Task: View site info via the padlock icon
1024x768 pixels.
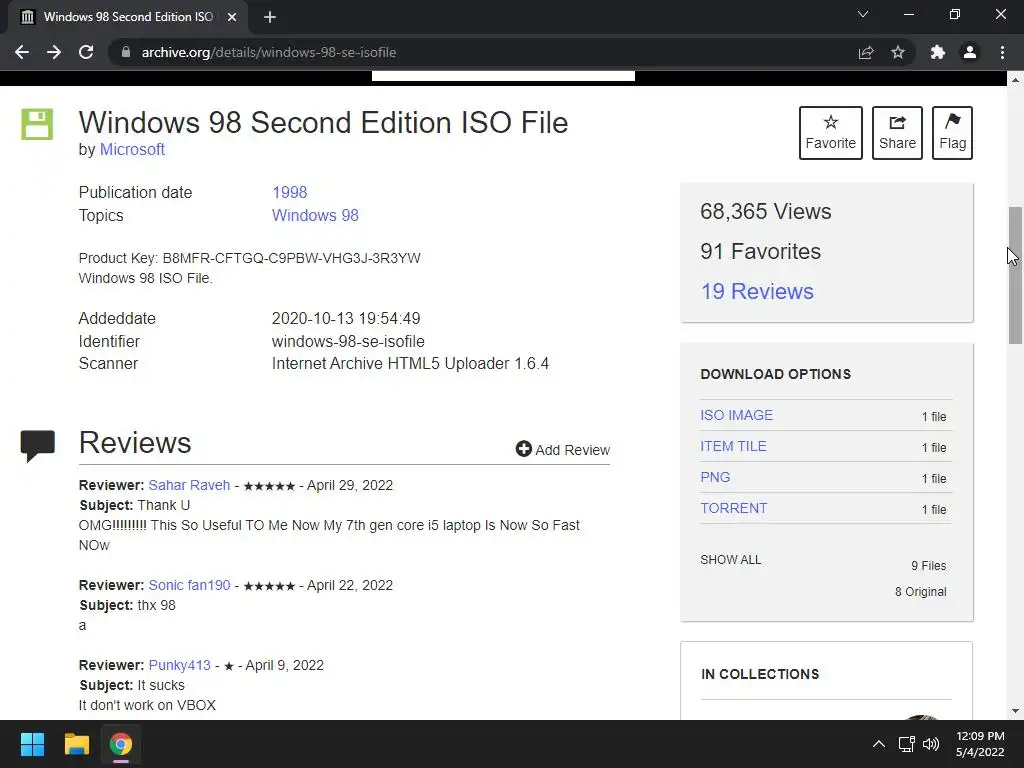Action: point(126,52)
